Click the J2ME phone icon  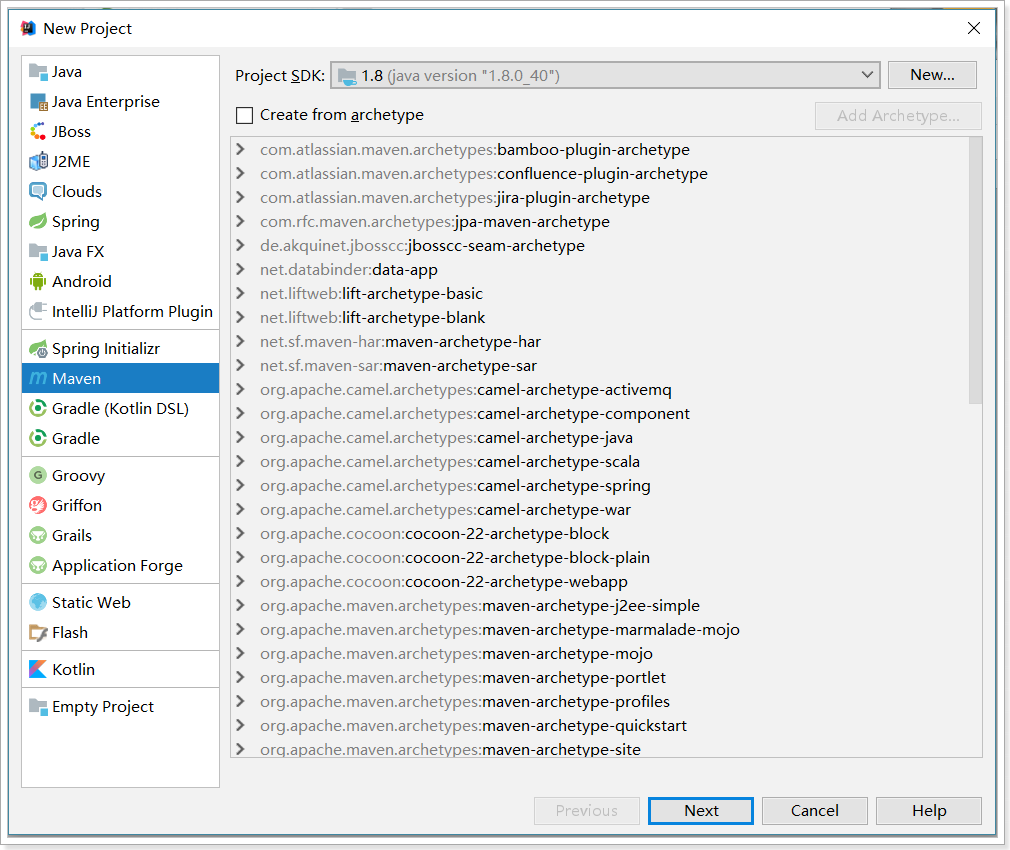click(x=38, y=162)
